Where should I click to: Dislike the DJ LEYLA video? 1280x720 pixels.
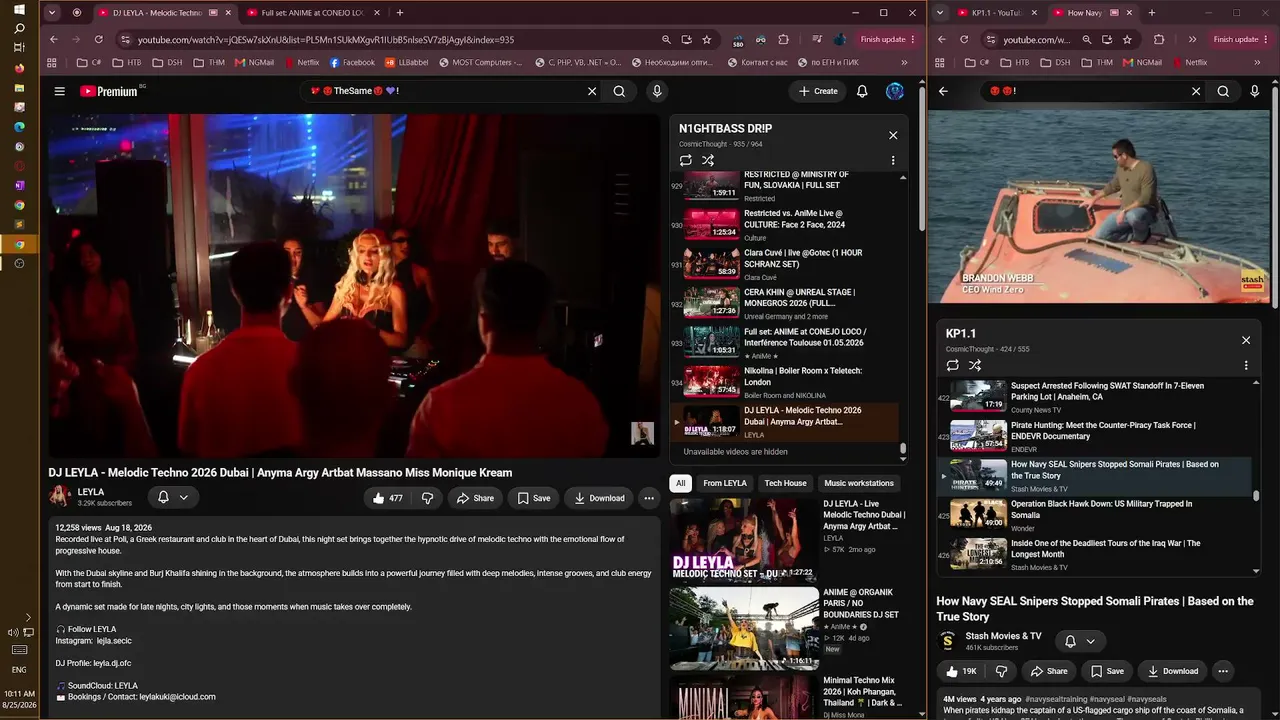click(x=428, y=498)
